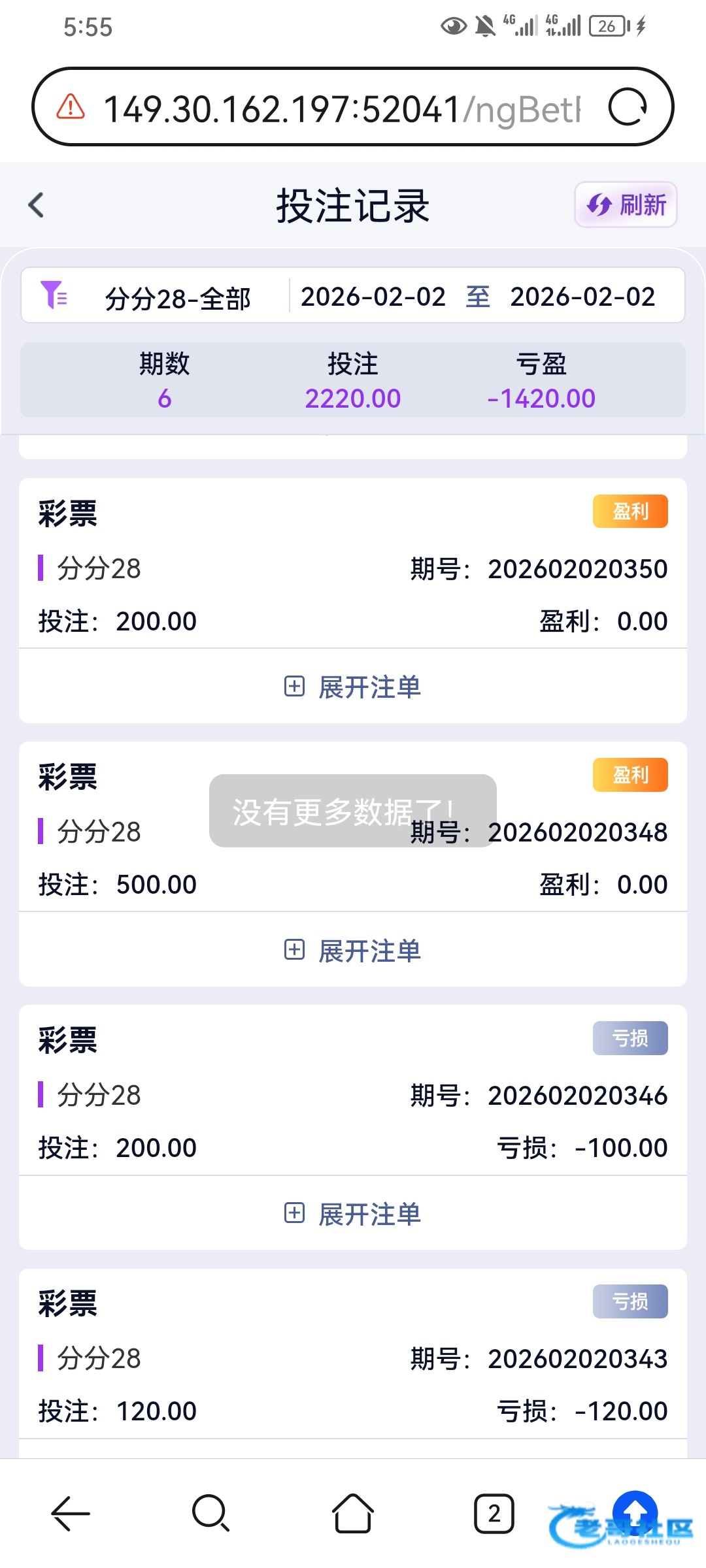The height and width of the screenshot is (1568, 706).
Task: Pick the start date 2026-02-02 field
Action: 373,297
